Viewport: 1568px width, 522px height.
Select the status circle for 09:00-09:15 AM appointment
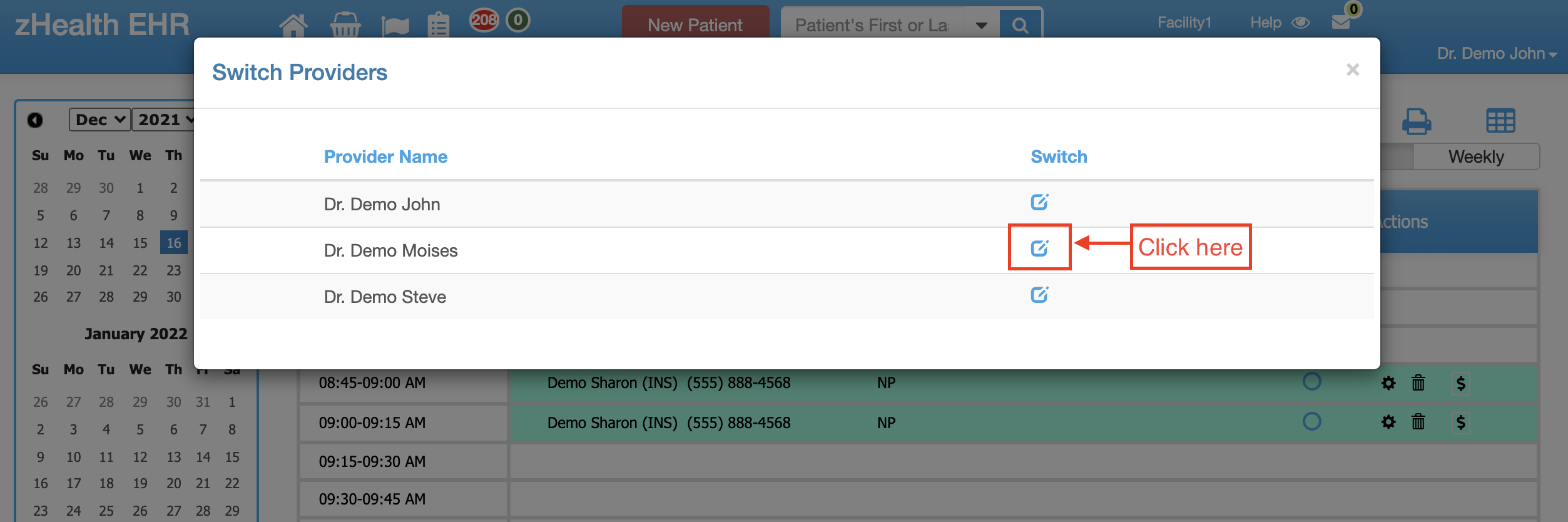[1311, 421]
